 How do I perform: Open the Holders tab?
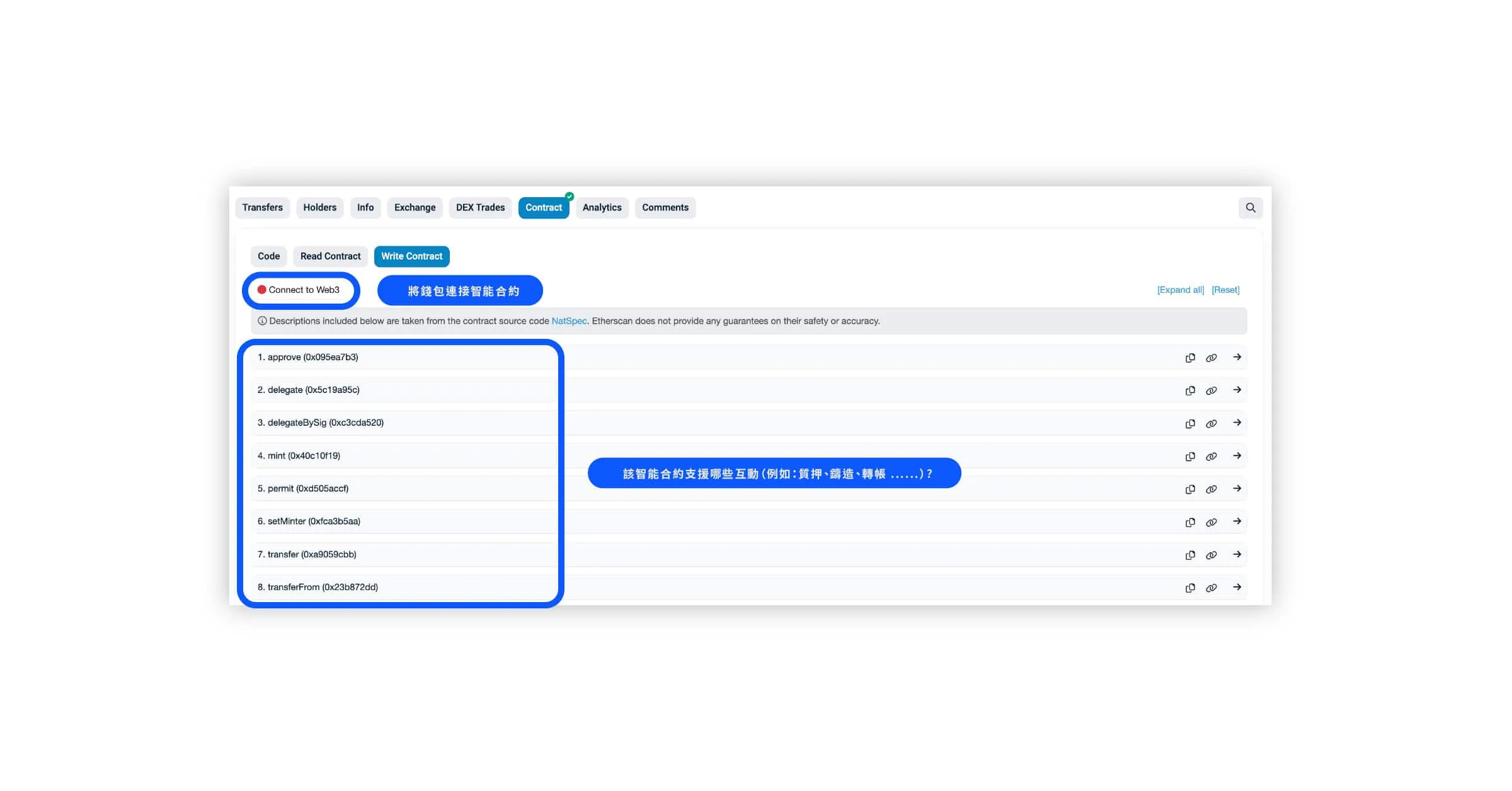pyautogui.click(x=319, y=208)
